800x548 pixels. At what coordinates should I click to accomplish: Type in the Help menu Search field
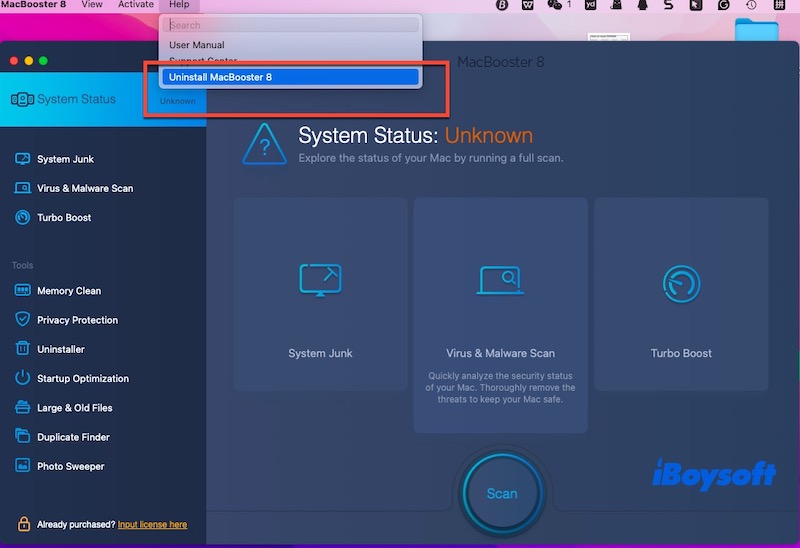coord(290,25)
